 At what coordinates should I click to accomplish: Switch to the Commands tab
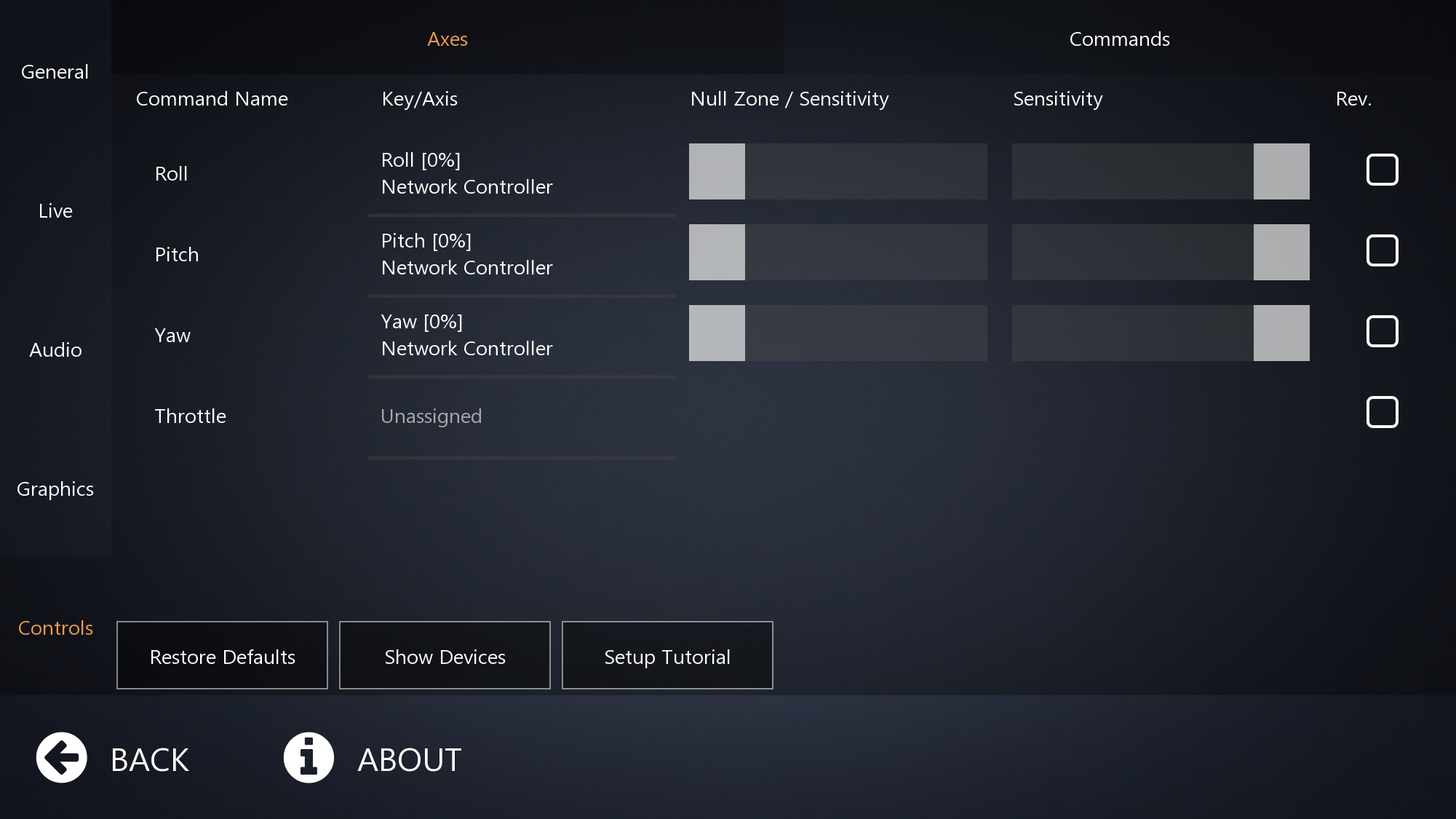tap(1119, 39)
